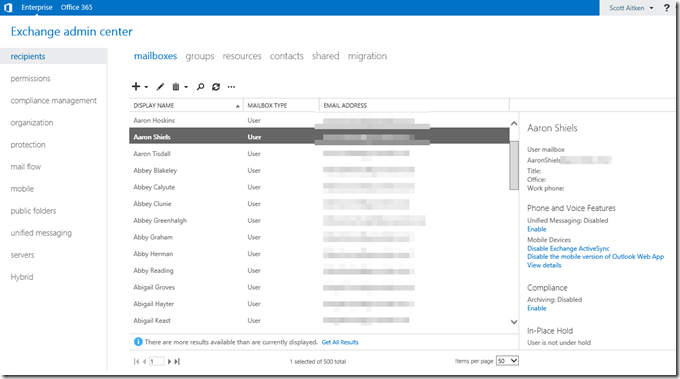Click the mailbox list scrollbar thumb
Viewport: 680px width, 379px height.
pos(514,165)
